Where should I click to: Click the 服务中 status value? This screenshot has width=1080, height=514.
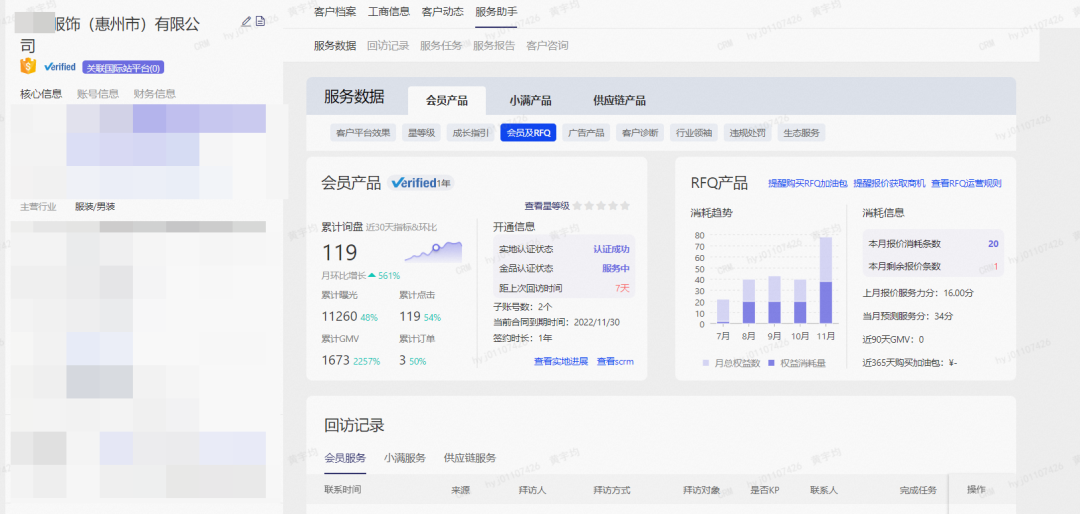click(616, 269)
